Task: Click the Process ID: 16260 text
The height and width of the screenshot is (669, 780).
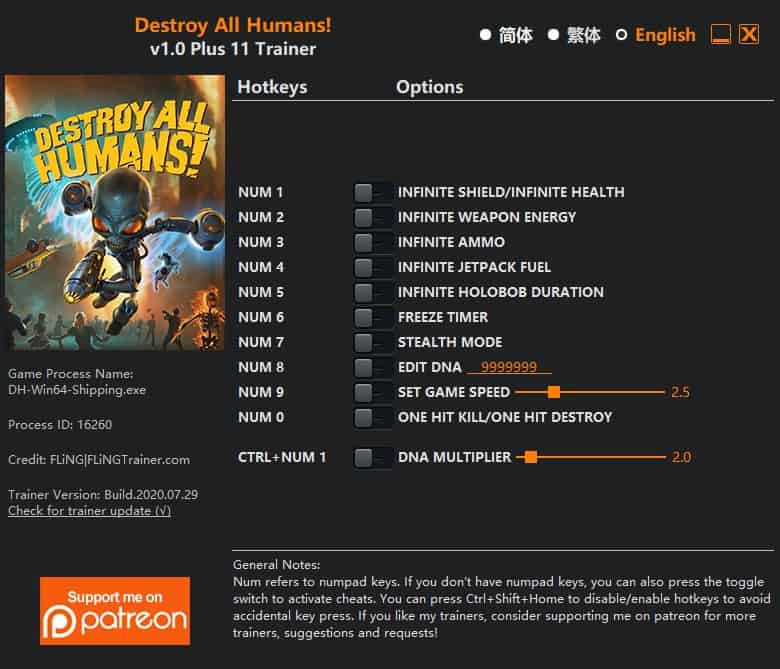Action: pyautogui.click(x=60, y=425)
